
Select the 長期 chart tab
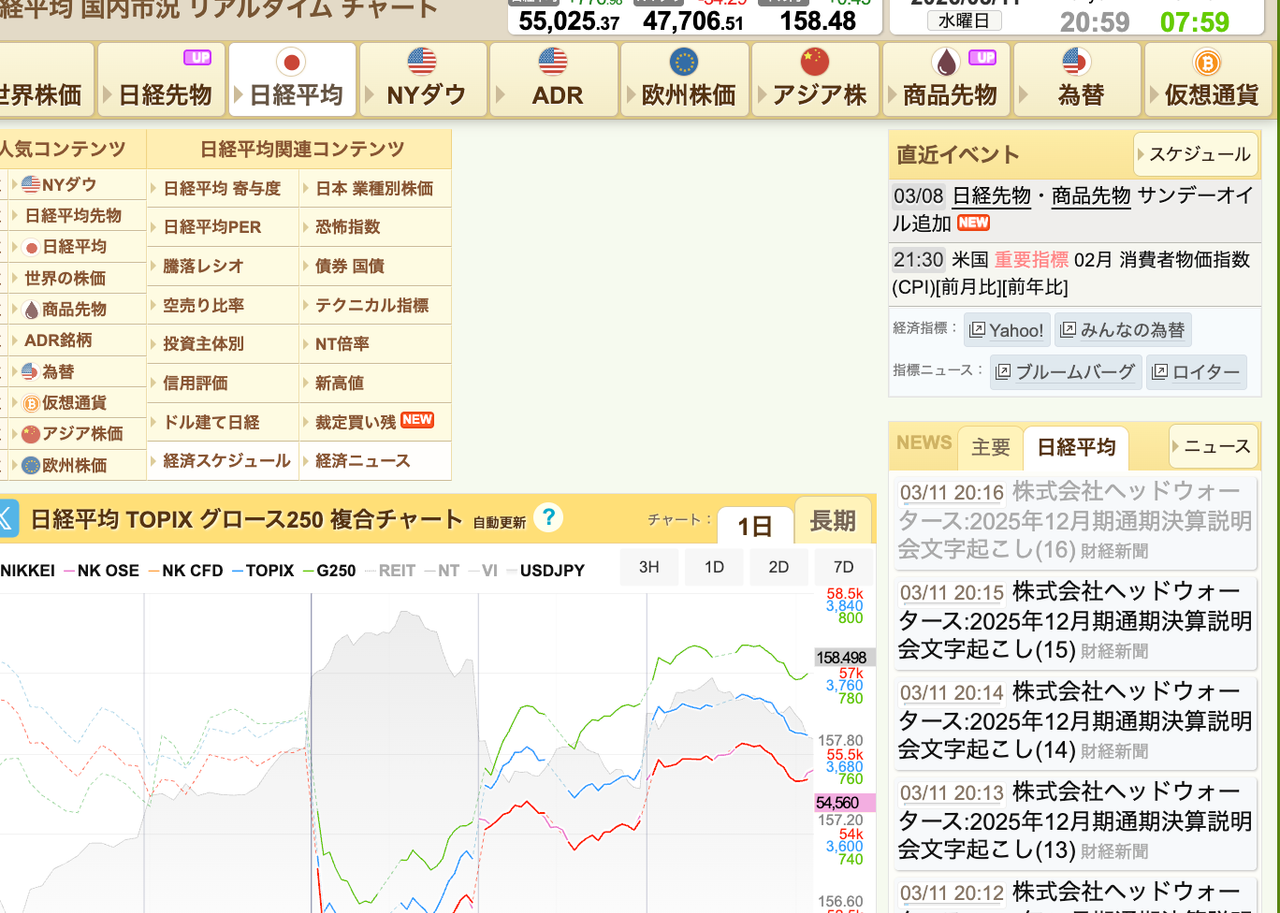[834, 521]
